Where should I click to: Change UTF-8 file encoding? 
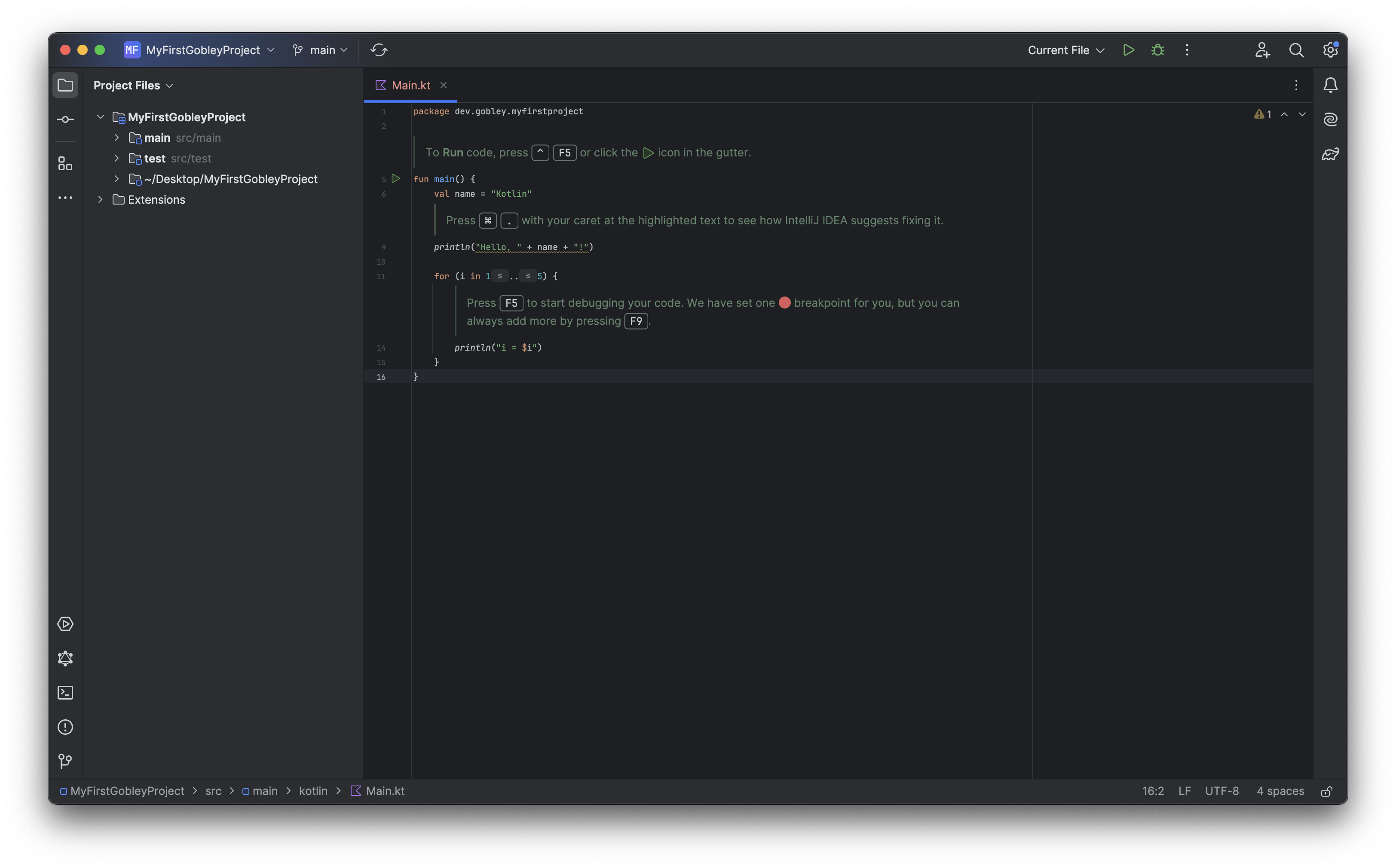(1221, 791)
